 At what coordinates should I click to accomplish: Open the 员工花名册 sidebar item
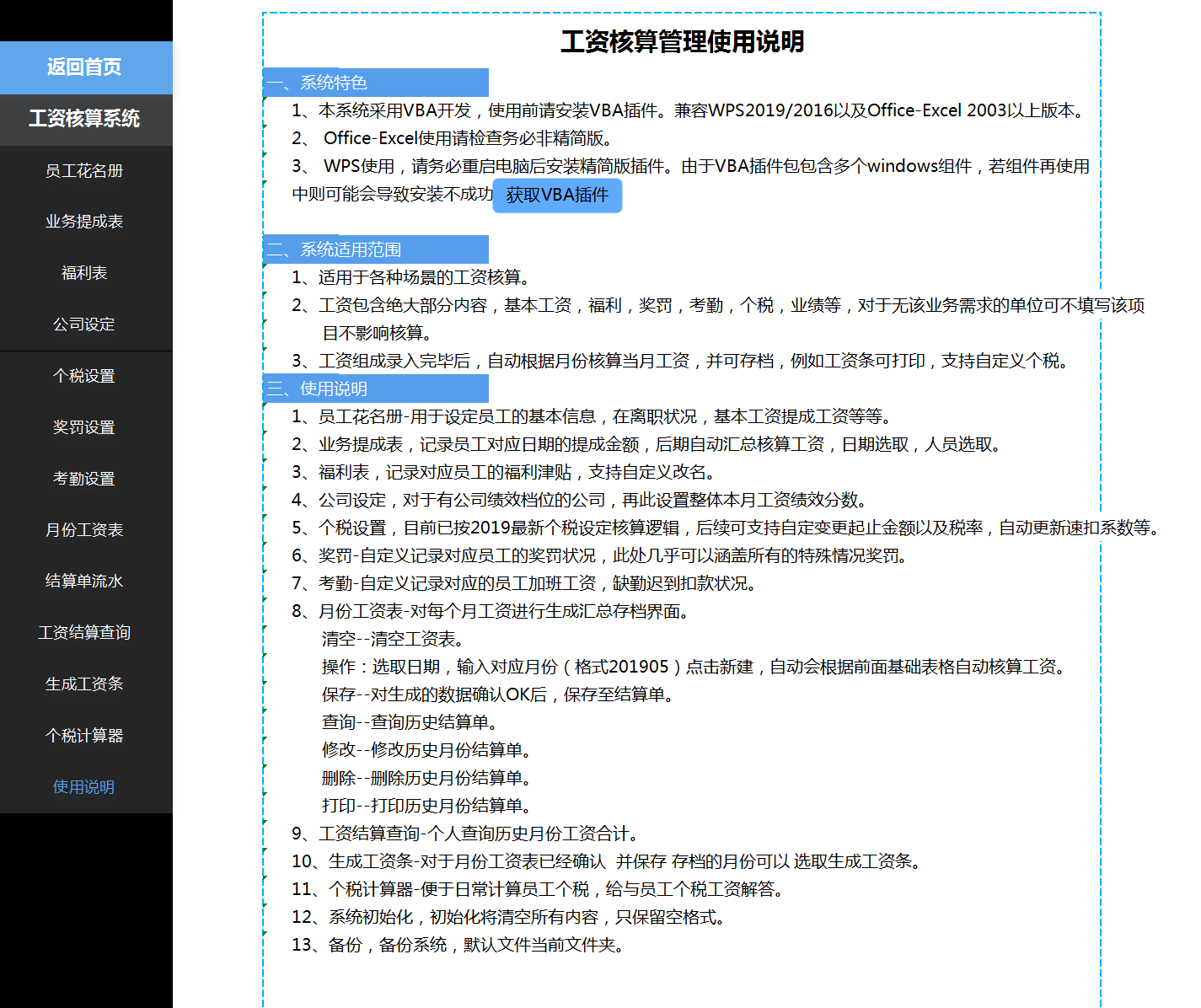click(x=84, y=170)
